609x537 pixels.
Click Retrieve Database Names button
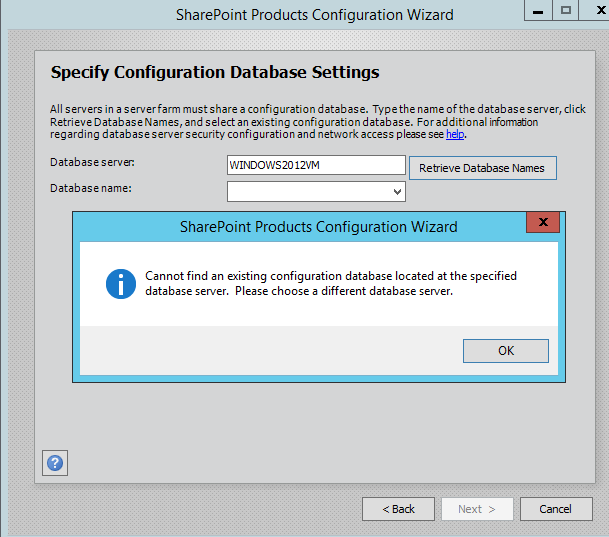point(482,168)
